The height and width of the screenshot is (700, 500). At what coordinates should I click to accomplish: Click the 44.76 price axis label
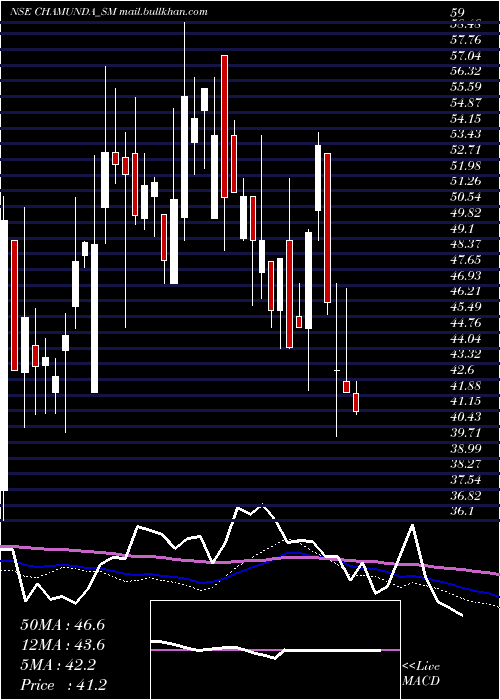click(x=466, y=323)
